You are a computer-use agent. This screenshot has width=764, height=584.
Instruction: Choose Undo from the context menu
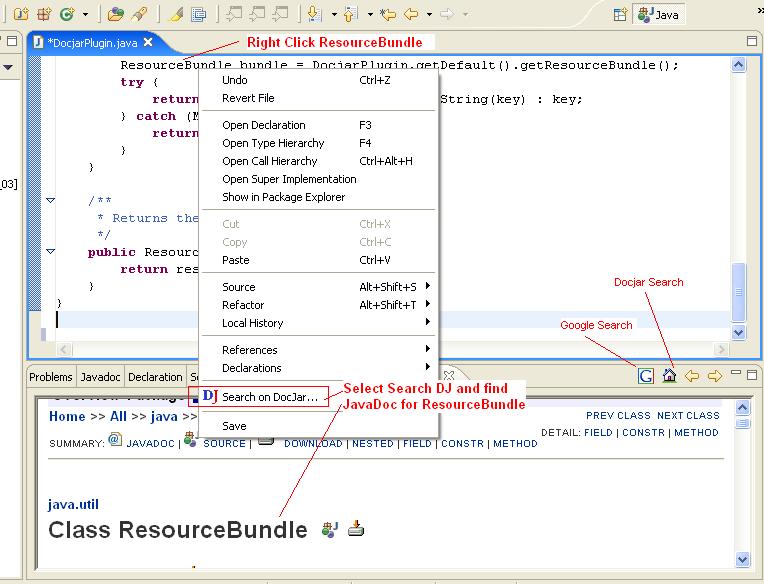coord(319,80)
